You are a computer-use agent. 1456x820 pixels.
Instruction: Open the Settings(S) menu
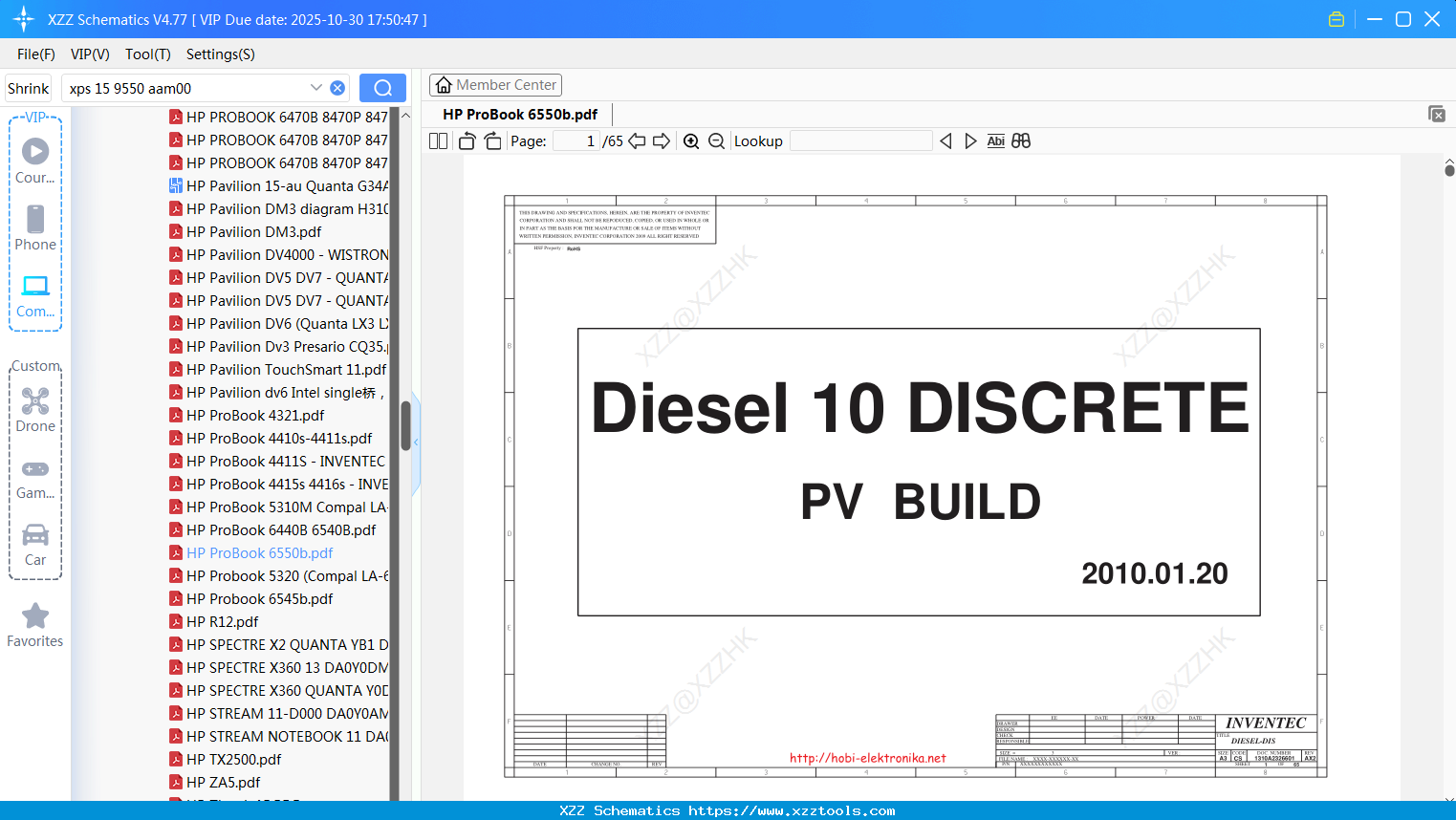click(x=221, y=54)
